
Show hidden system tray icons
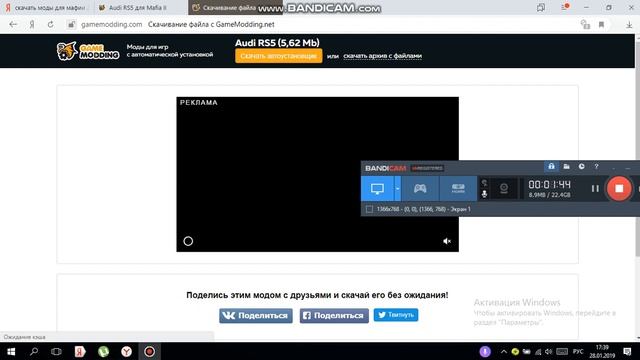504,351
